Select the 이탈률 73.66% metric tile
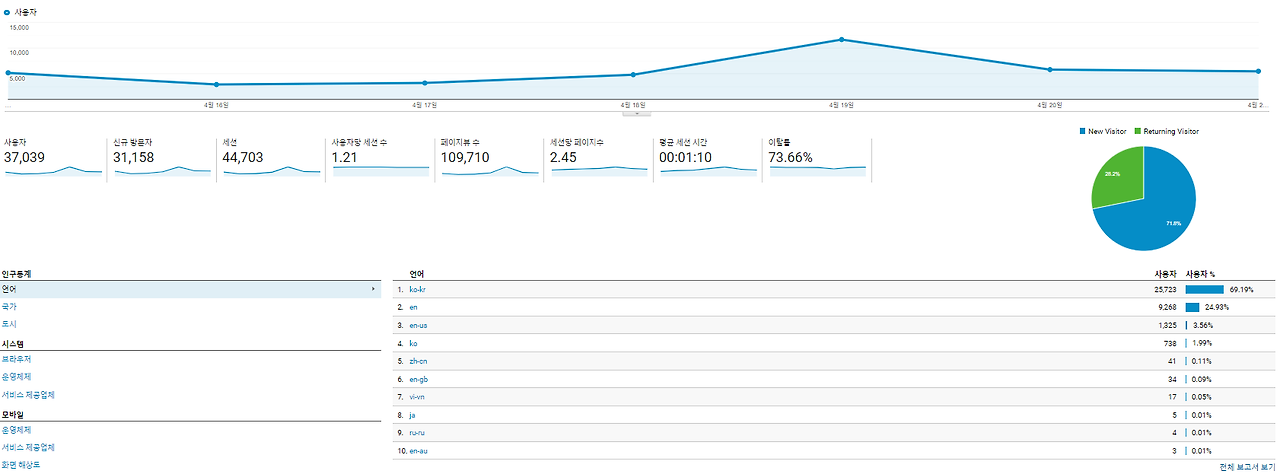1280x474 pixels. (x=817, y=158)
